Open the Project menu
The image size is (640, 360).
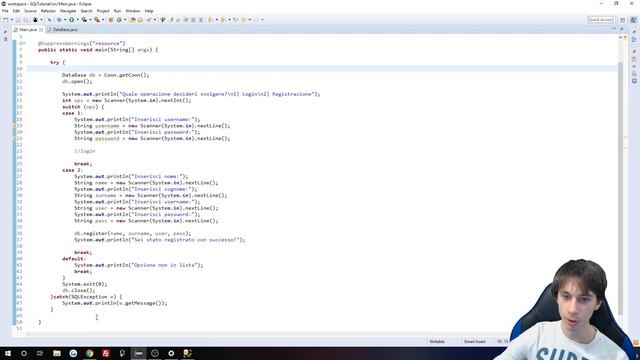(103, 11)
